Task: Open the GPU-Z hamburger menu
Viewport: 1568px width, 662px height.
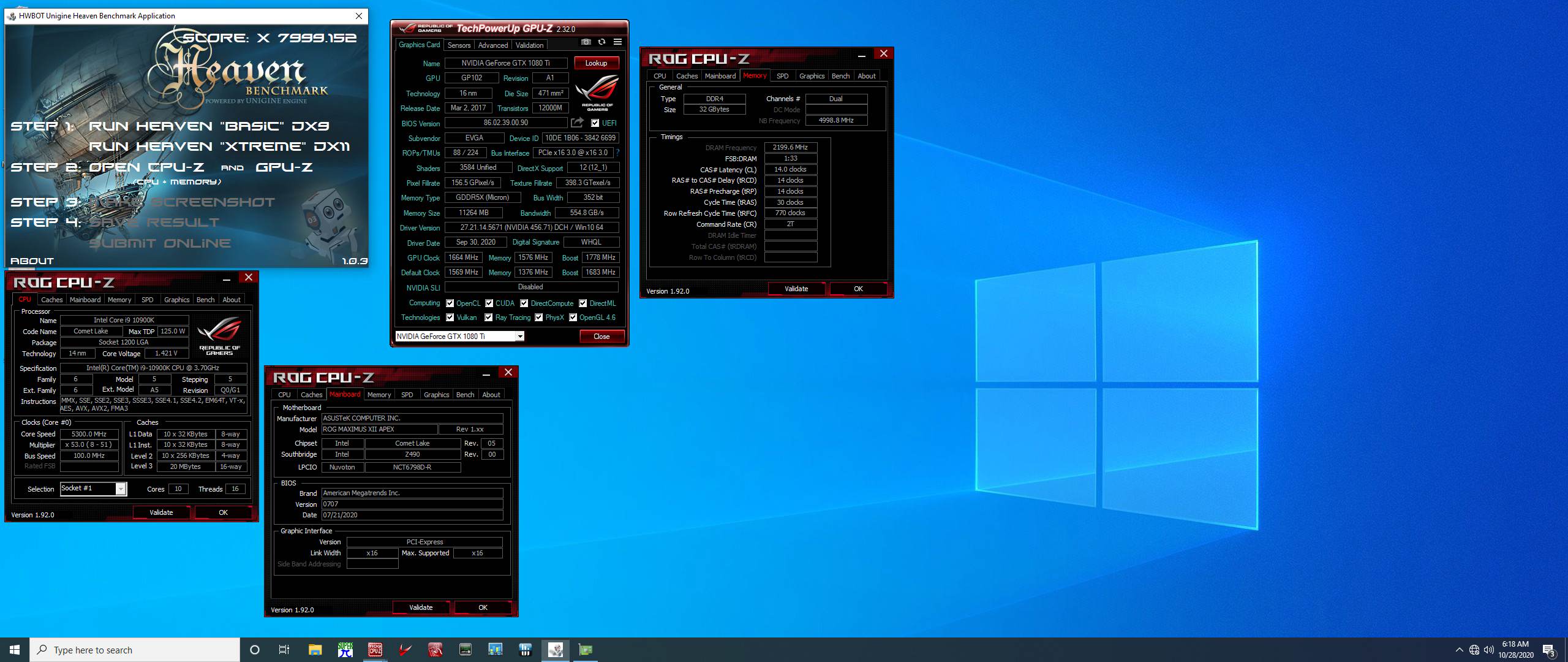Action: 617,42
